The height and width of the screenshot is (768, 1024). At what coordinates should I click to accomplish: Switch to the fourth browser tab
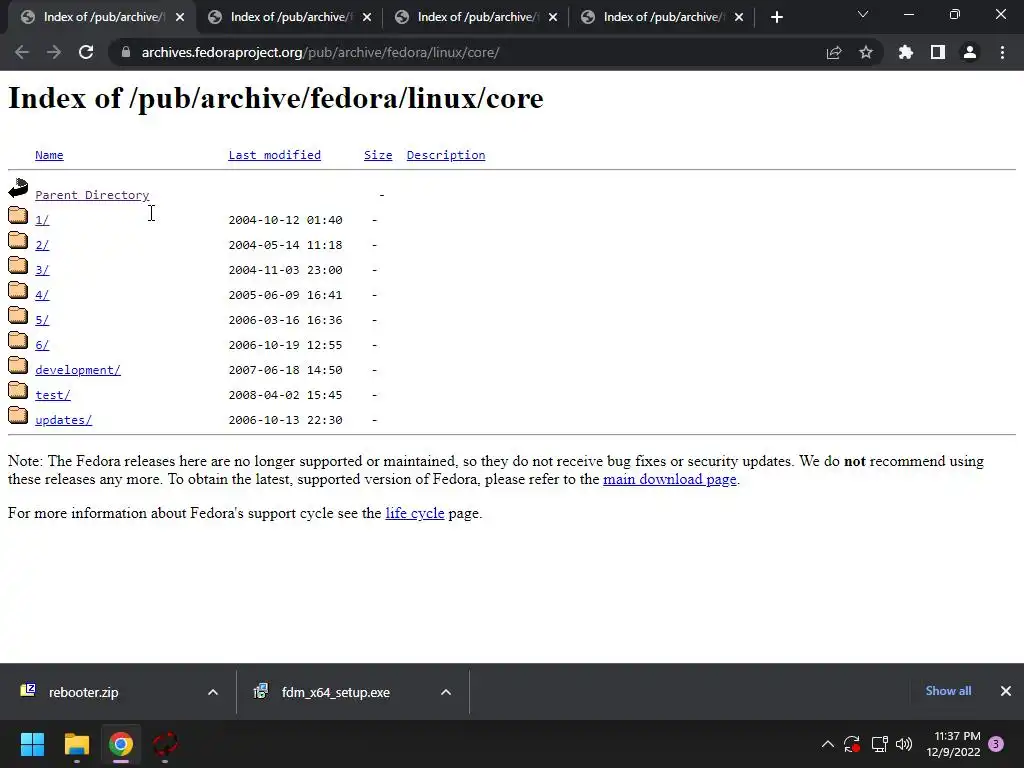pyautogui.click(x=662, y=17)
